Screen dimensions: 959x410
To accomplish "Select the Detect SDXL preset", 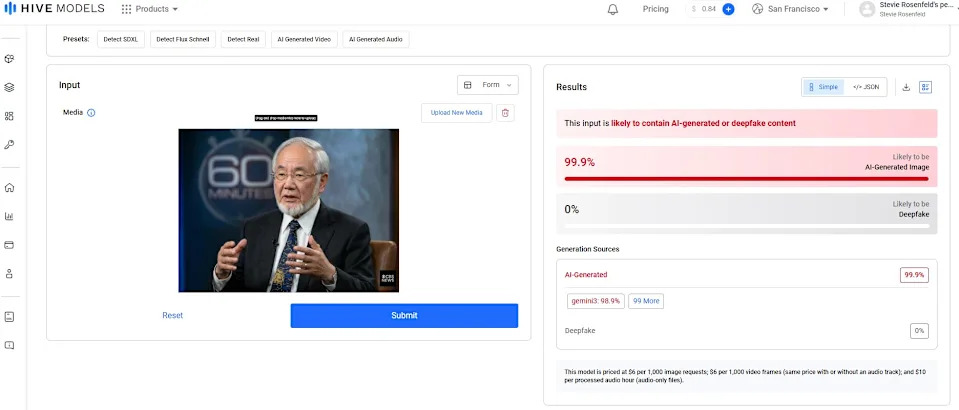I will [120, 39].
